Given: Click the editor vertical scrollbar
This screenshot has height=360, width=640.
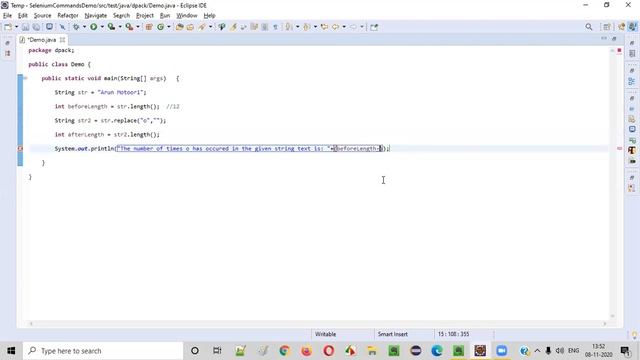Looking at the screenshot, I should pyautogui.click(x=613, y=183).
